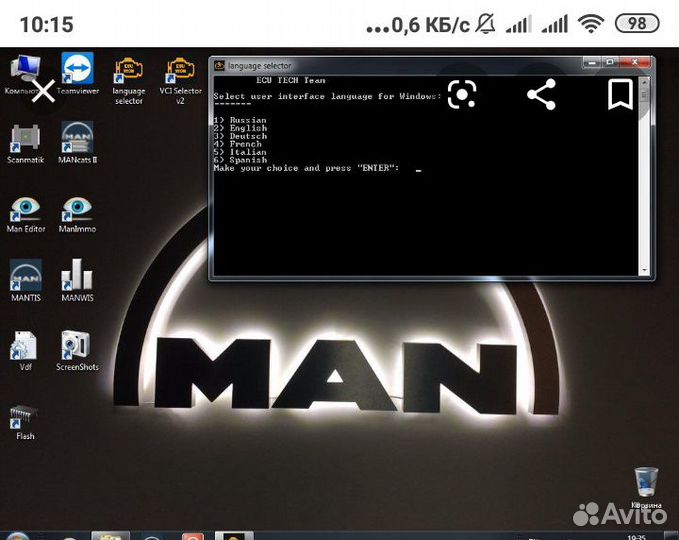Tap the muted notification bell icon

click(x=485, y=23)
